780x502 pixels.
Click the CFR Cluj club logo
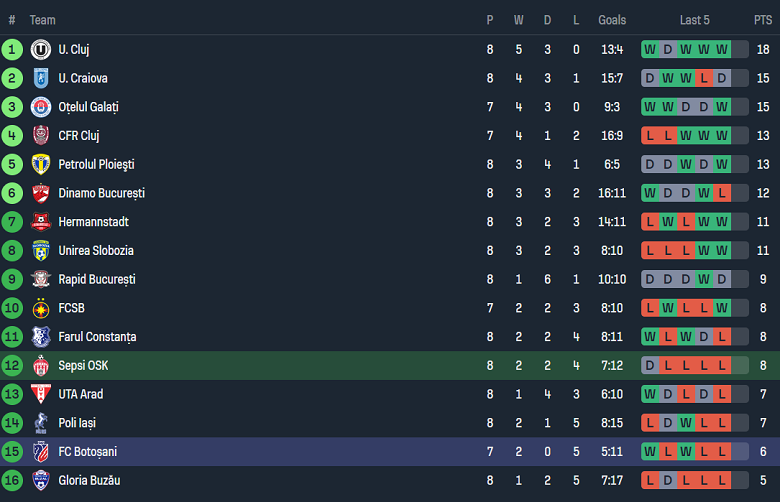[41, 136]
